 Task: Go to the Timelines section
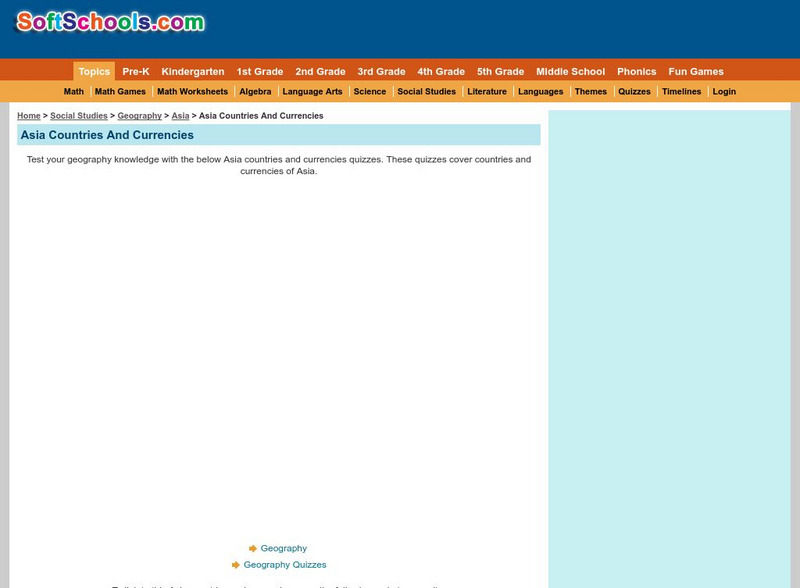click(x=681, y=91)
